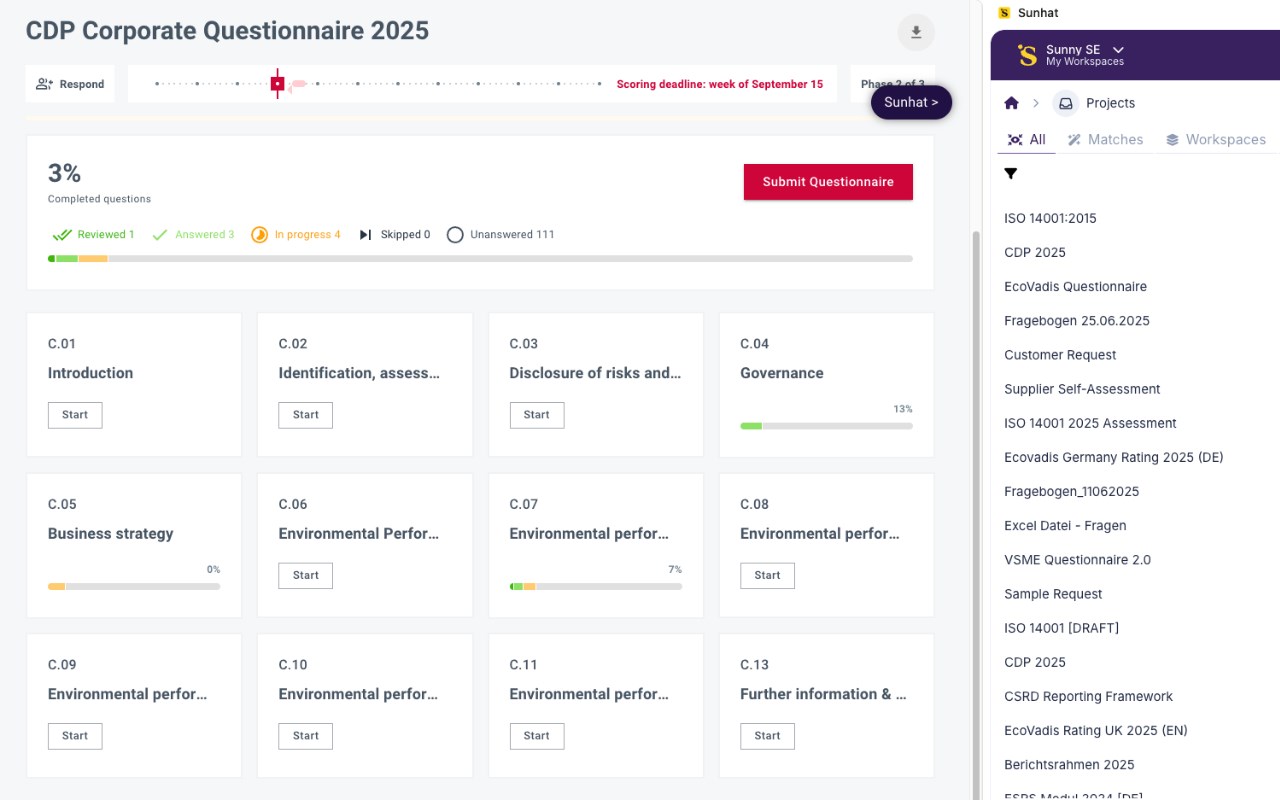Toggle the Reviewed double-check filter
Image resolution: width=1280 pixels, height=800 pixels.
62,235
